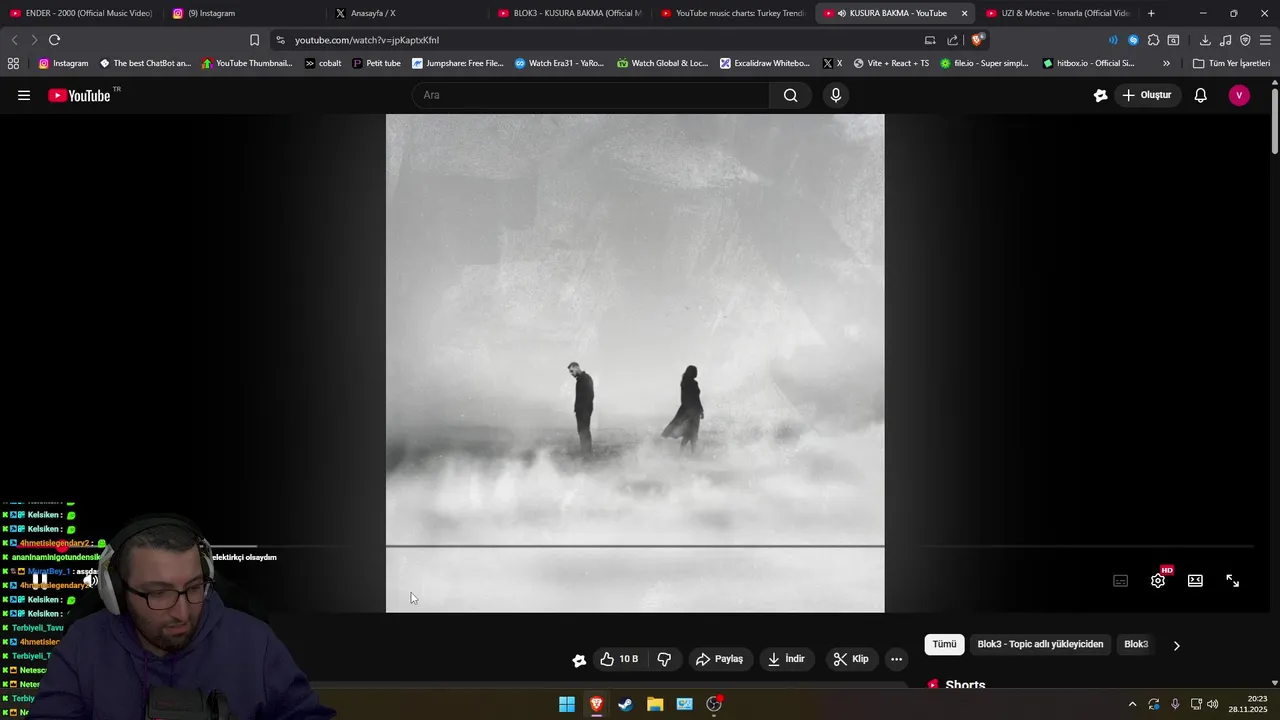The height and width of the screenshot is (720, 1280).
Task: Toggle subtitles captions button in player
Action: coord(1121,580)
